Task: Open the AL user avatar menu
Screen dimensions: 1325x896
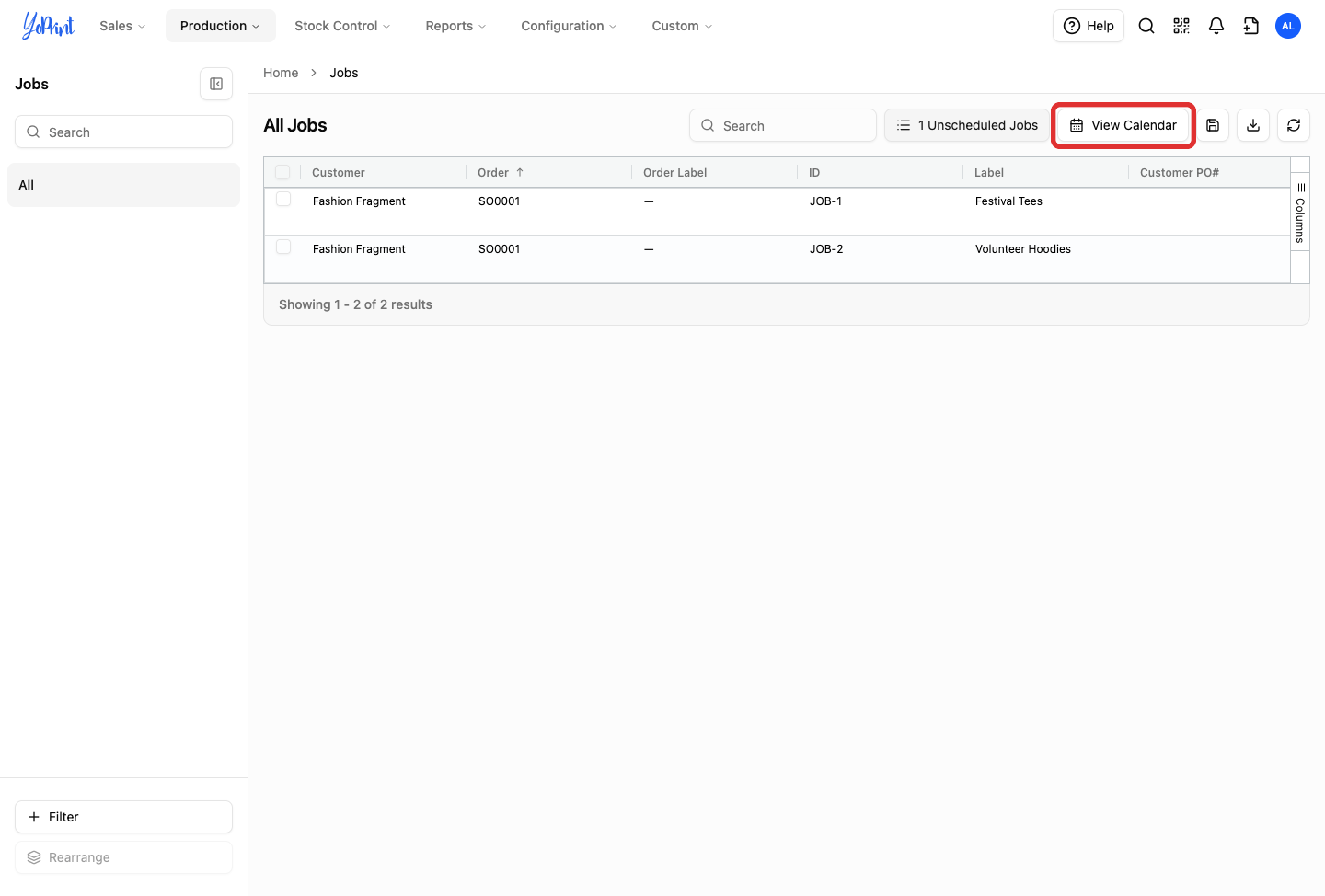Action: [1288, 26]
